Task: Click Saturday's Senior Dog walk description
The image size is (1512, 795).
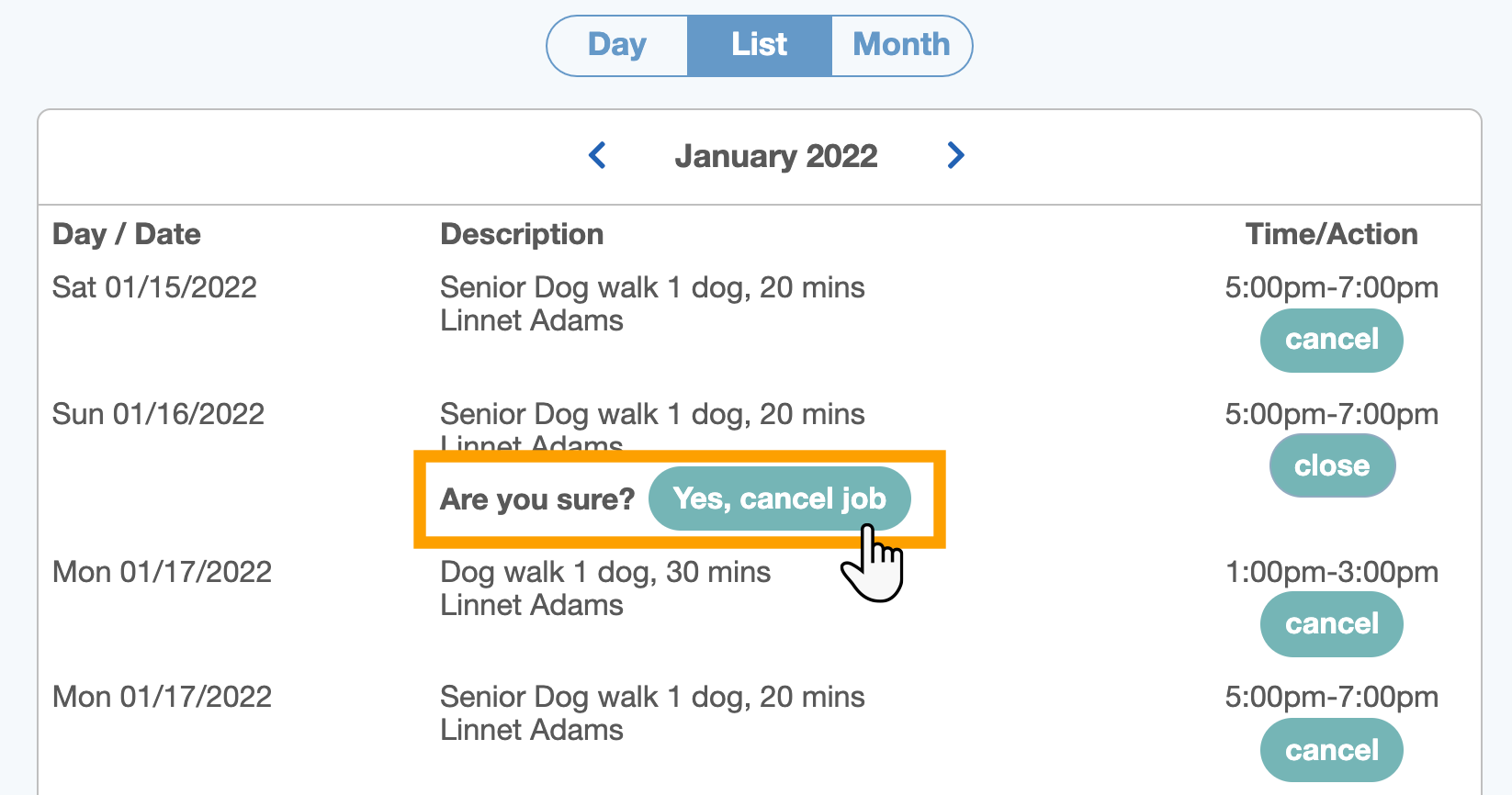Action: point(652,287)
